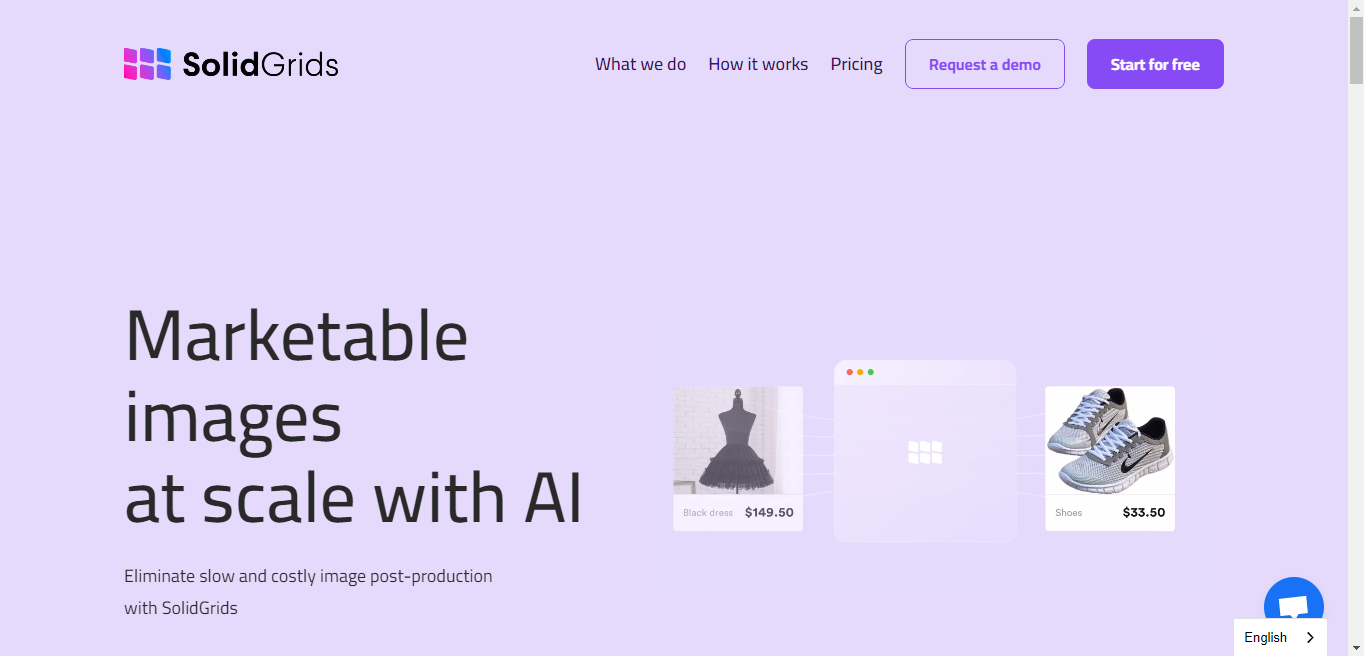Go to How it works section
This screenshot has height=656, width=1364.
758,64
